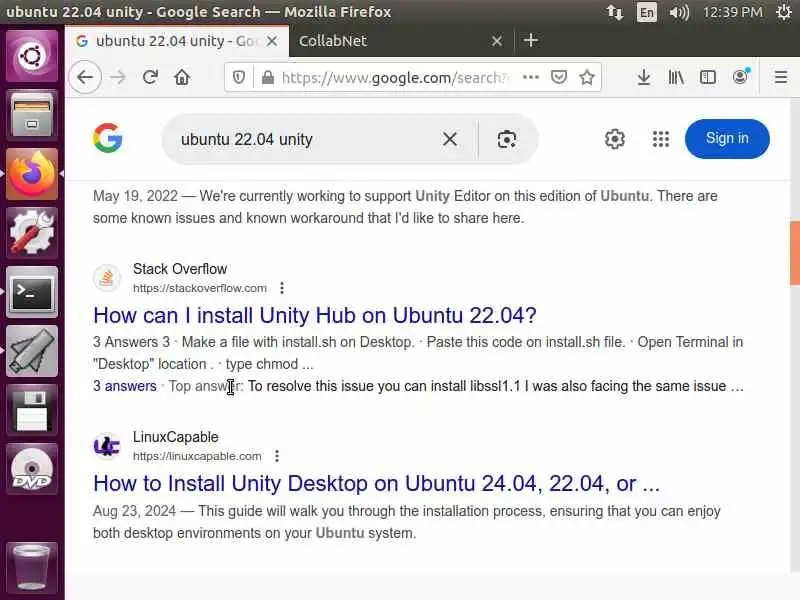Open System Settings from the launcher

(x=32, y=233)
